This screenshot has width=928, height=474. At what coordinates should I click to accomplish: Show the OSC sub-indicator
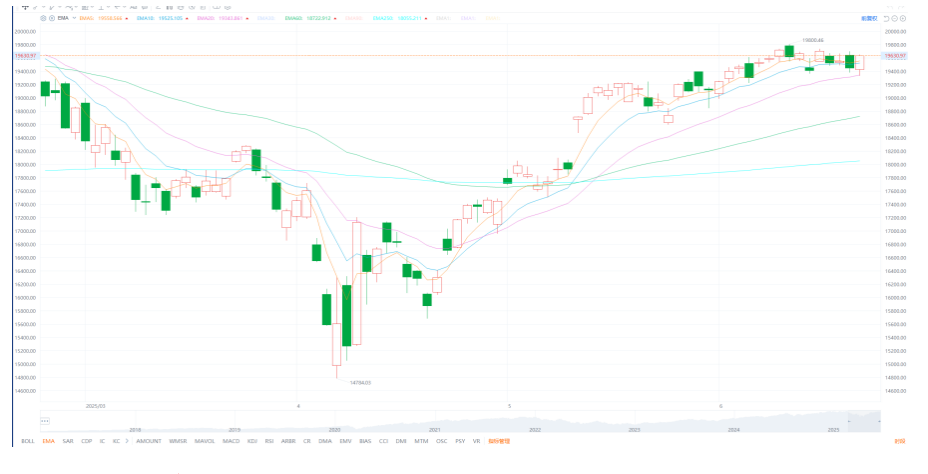pyautogui.click(x=442, y=441)
